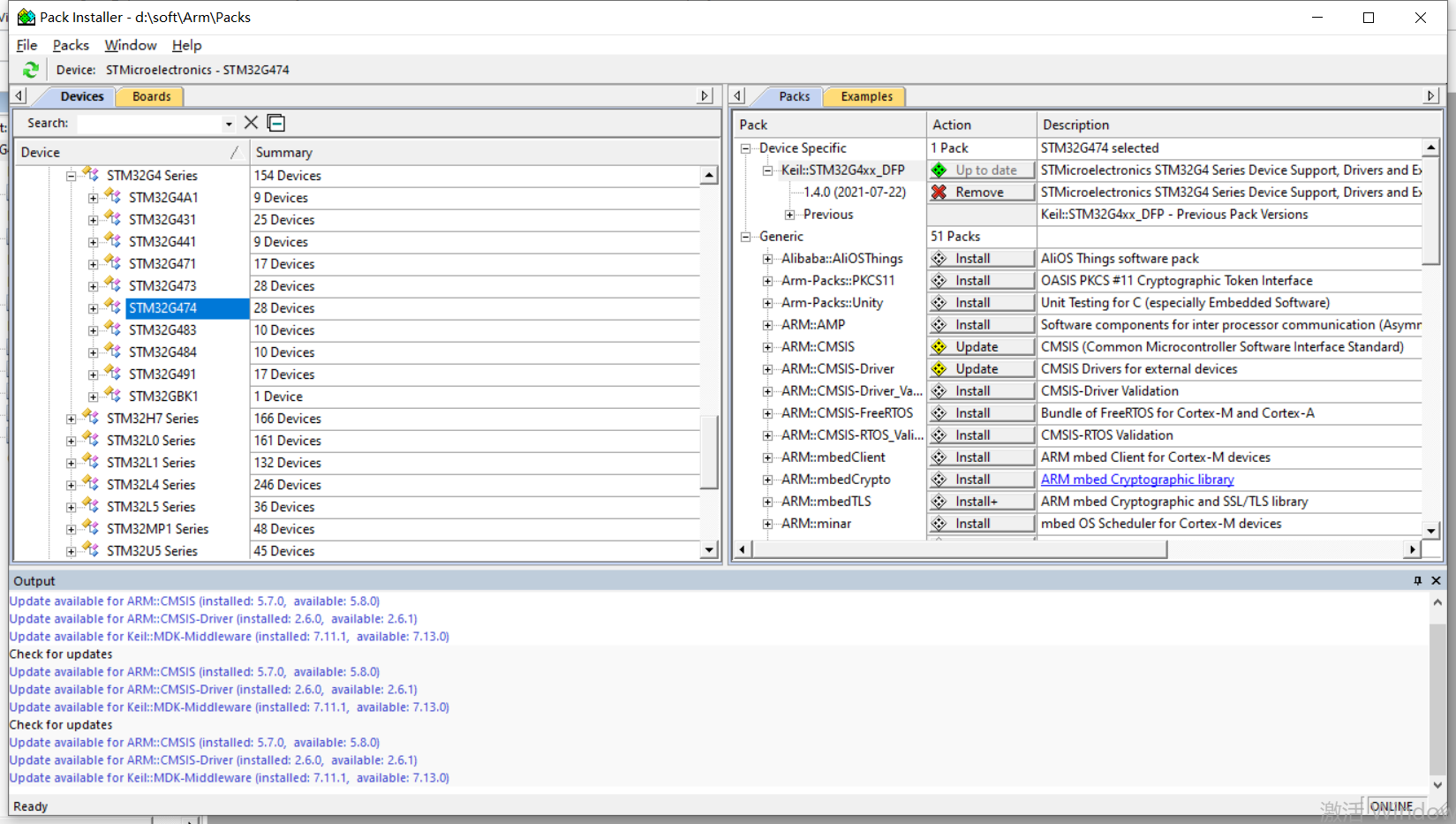Install the ARM::CMSIS-FreeRTOS pack
Screen dimensions: 1456x824
(x=981, y=412)
